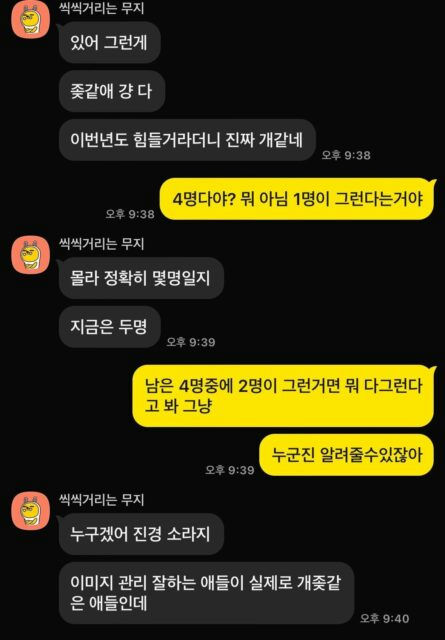This screenshot has width=445, height=640.
Task: Open the top 씩씩거리는 무지 profile avatar
Action: click(31, 19)
